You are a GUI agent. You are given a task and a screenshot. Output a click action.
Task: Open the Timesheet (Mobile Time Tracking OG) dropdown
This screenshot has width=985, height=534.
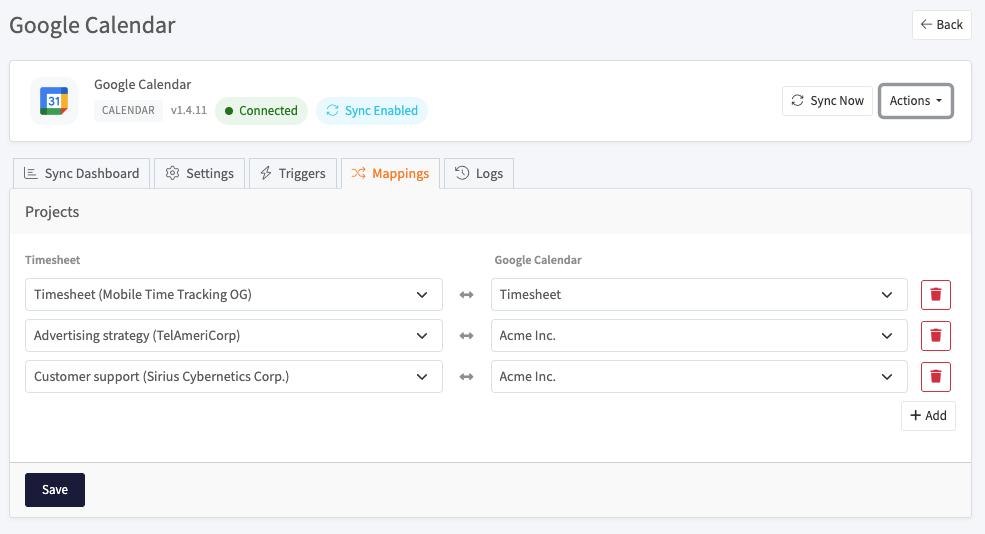tap(234, 295)
